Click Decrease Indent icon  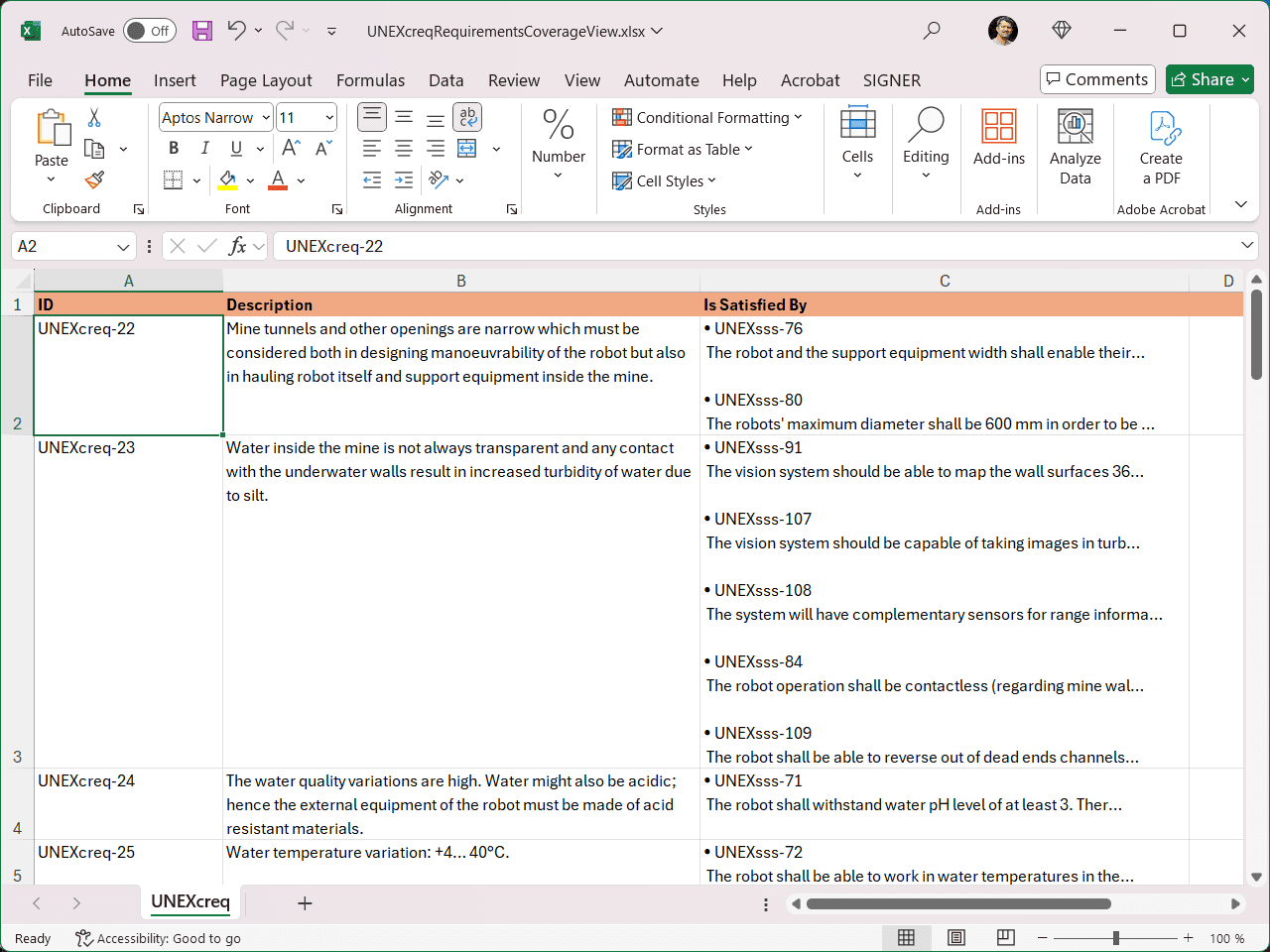tap(372, 179)
